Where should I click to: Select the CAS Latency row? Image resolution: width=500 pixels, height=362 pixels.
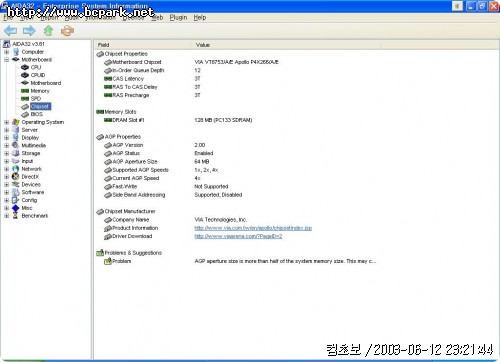(237, 79)
